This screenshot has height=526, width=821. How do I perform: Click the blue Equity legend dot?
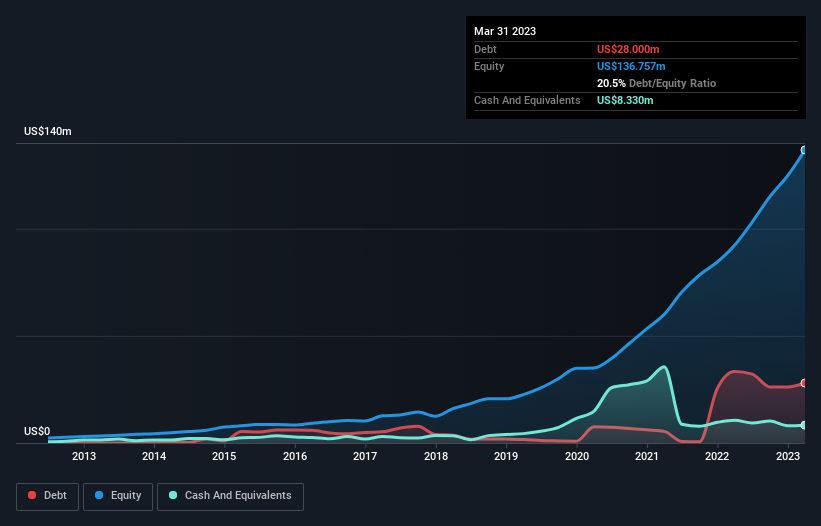(99, 495)
